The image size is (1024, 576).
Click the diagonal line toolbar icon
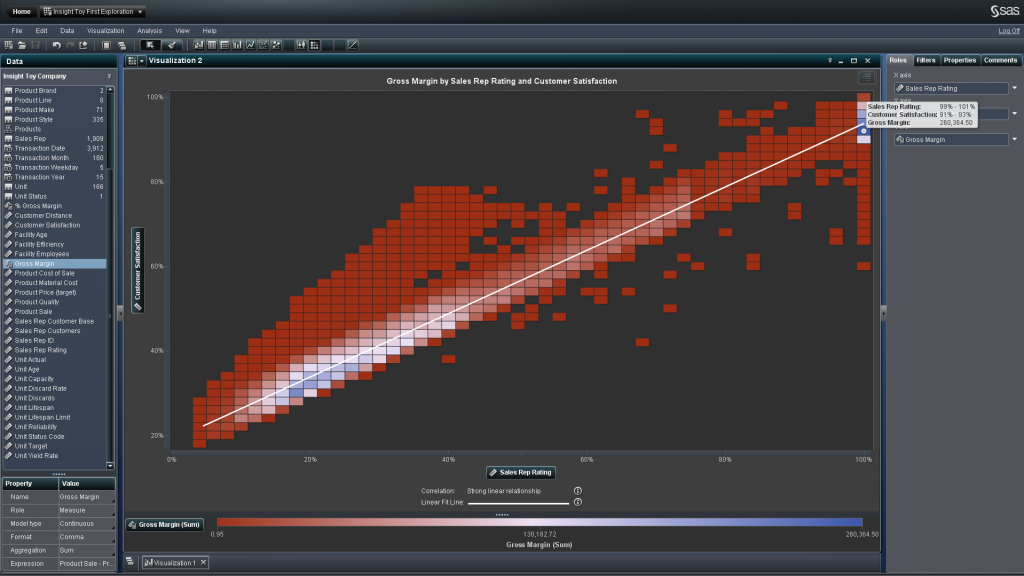click(x=353, y=45)
